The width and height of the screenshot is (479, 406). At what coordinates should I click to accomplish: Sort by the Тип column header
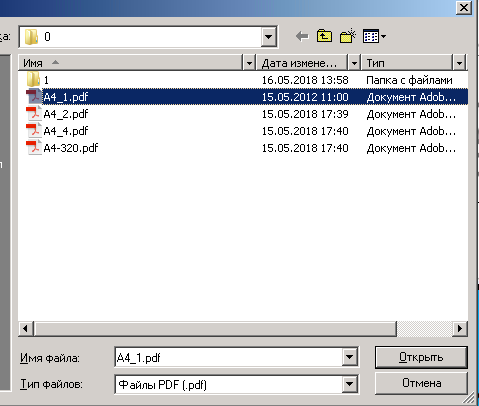[x=407, y=63]
